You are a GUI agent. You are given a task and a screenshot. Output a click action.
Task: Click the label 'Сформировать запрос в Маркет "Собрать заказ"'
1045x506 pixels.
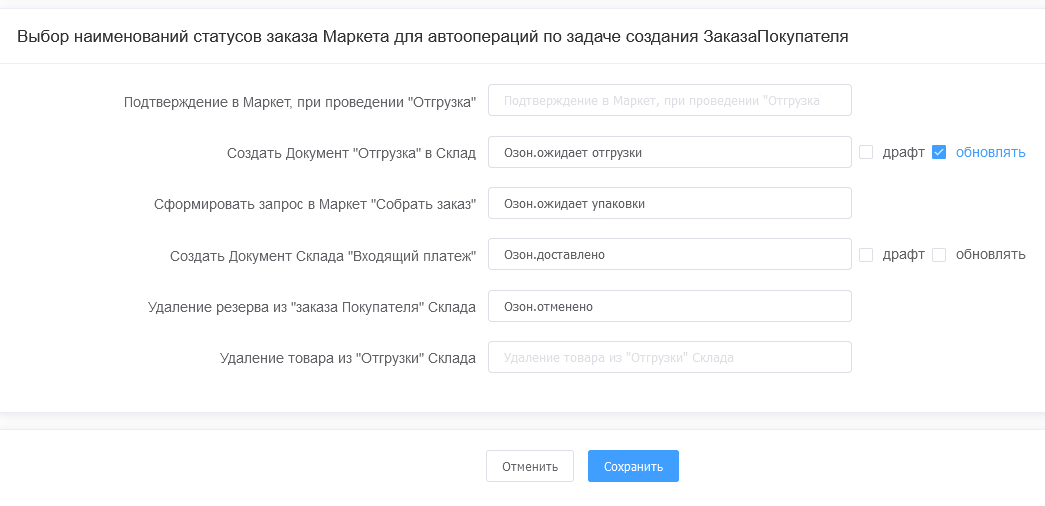pyautogui.click(x=315, y=204)
